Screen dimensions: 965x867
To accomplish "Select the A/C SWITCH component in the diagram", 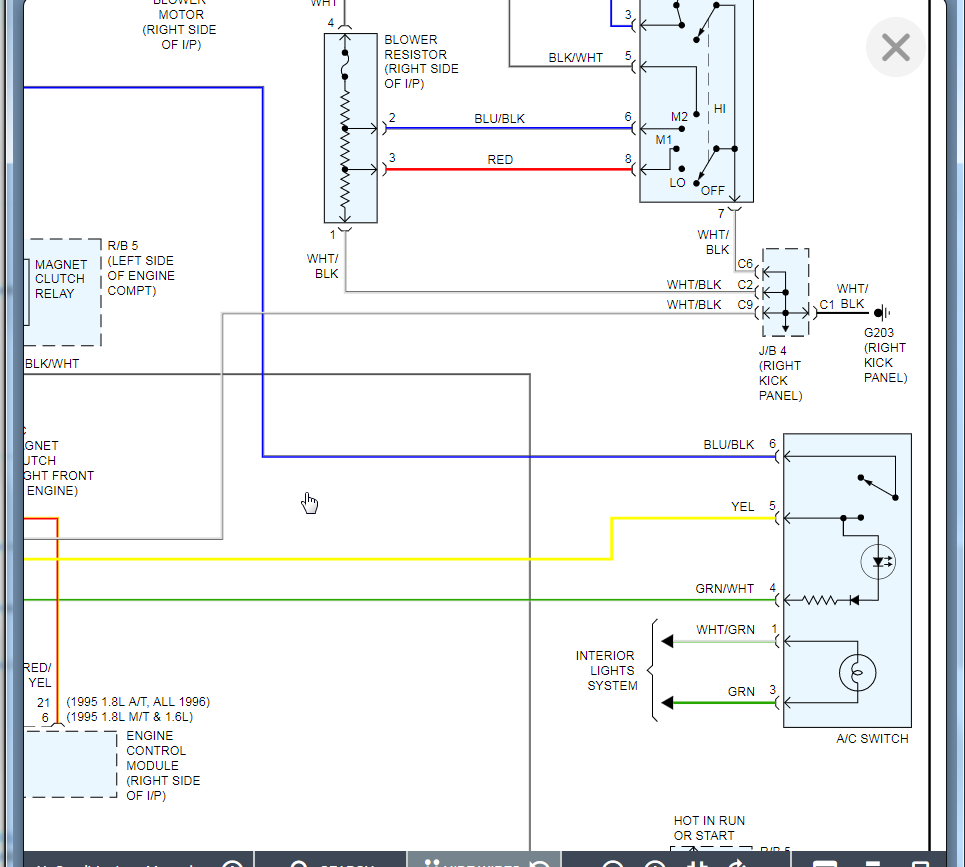I will pyautogui.click(x=847, y=580).
